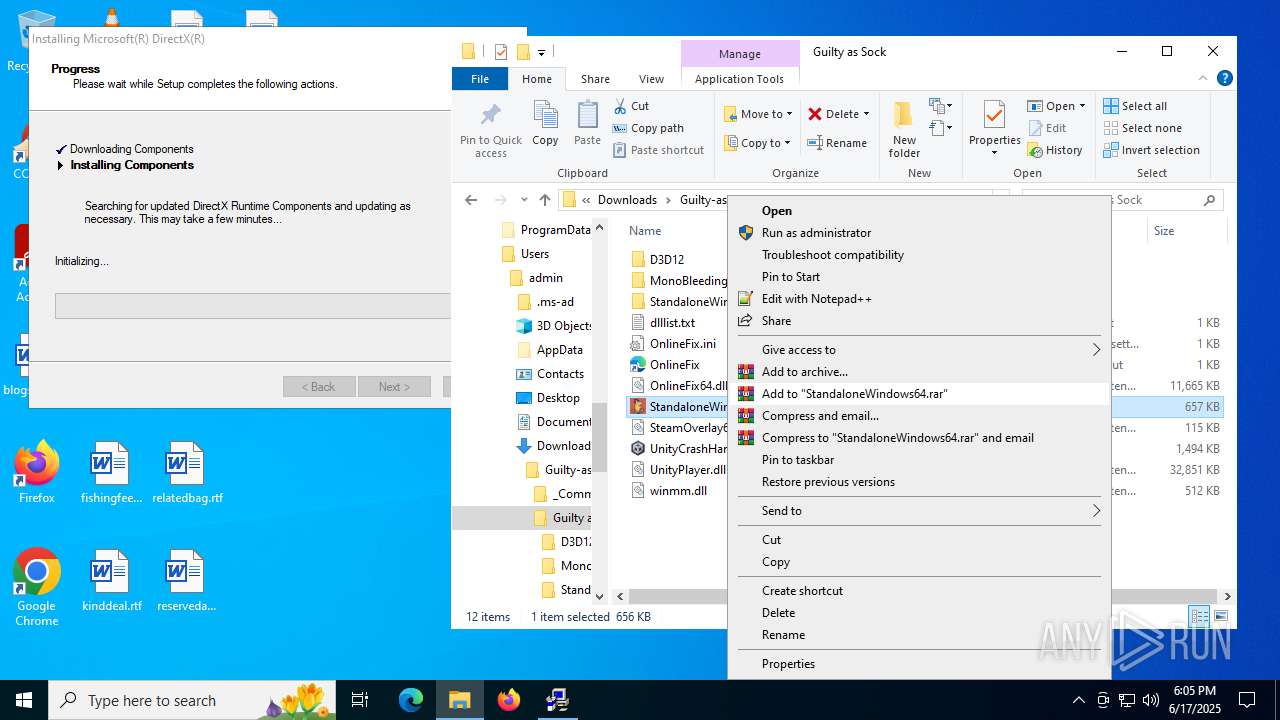This screenshot has width=1280, height=720.
Task: Select Add to "StandaloneWindows64.rar" entry
Action: click(x=919, y=394)
